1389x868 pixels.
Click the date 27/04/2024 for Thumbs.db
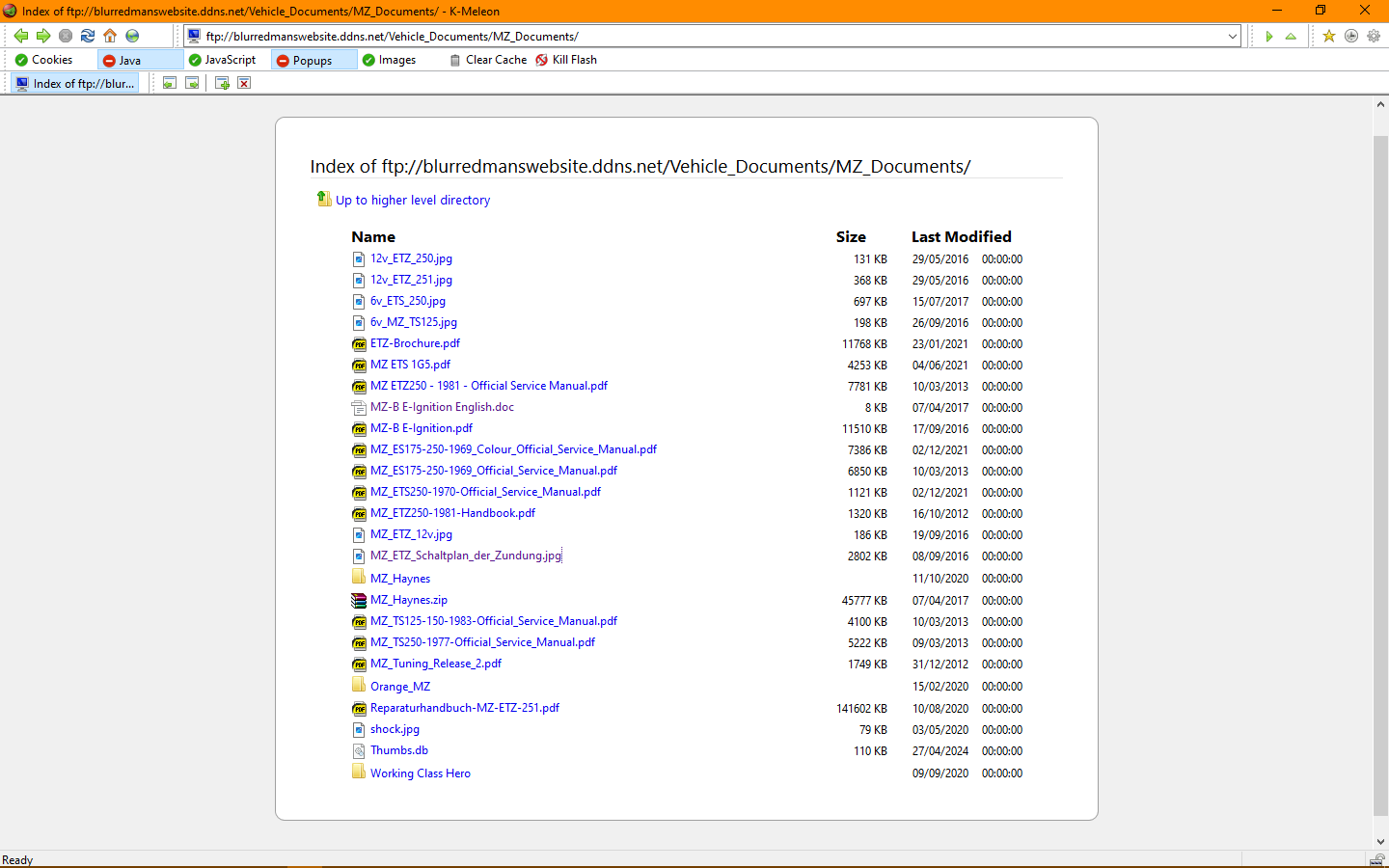[x=940, y=751]
